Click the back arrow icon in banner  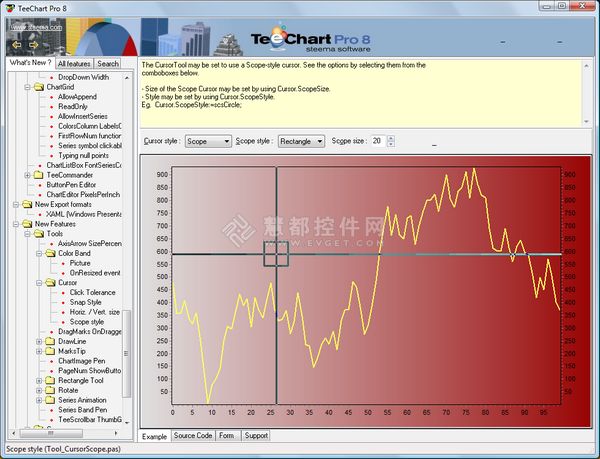pos(16,45)
